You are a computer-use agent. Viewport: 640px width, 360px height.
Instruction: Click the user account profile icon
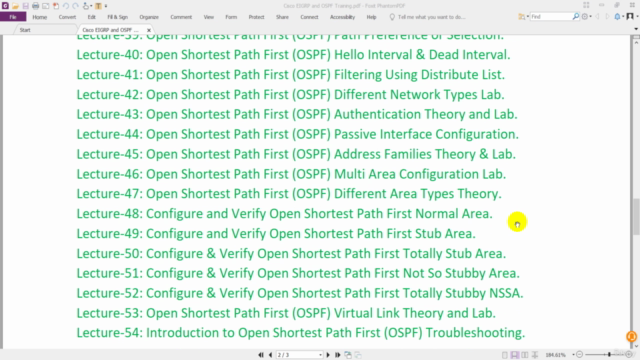click(630, 17)
